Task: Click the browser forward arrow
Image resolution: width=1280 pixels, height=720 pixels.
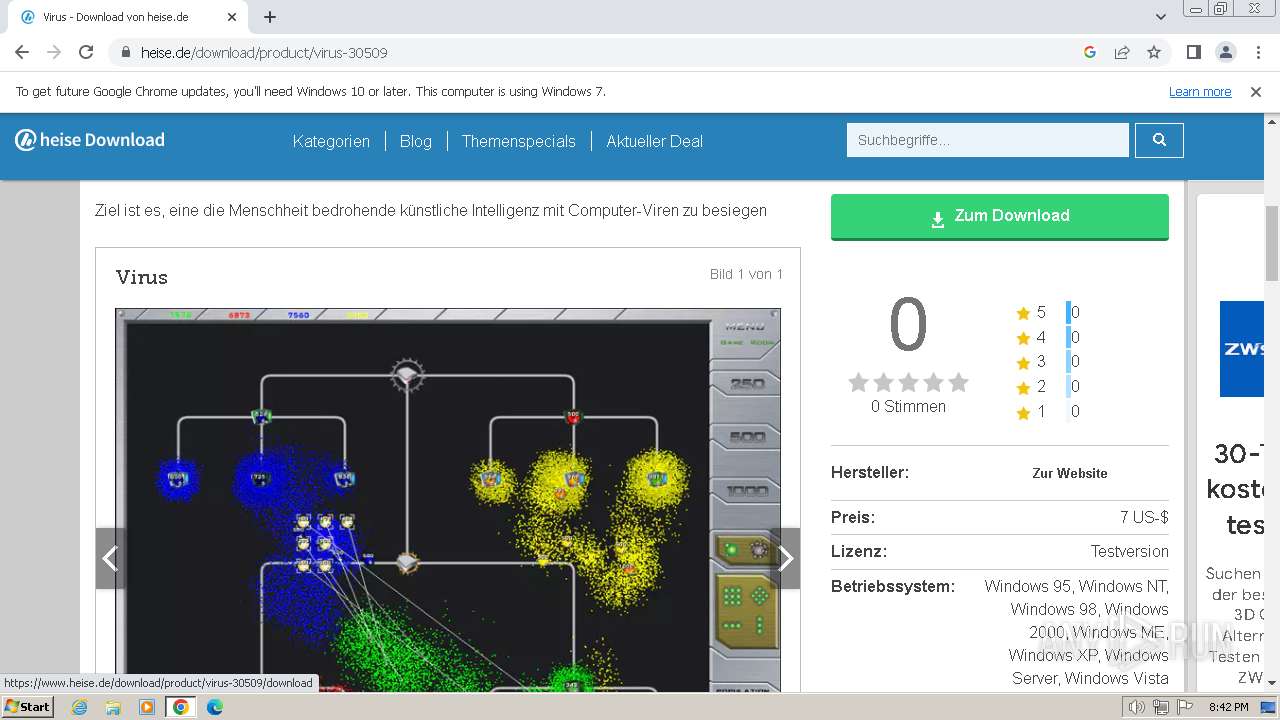Action: point(54,52)
